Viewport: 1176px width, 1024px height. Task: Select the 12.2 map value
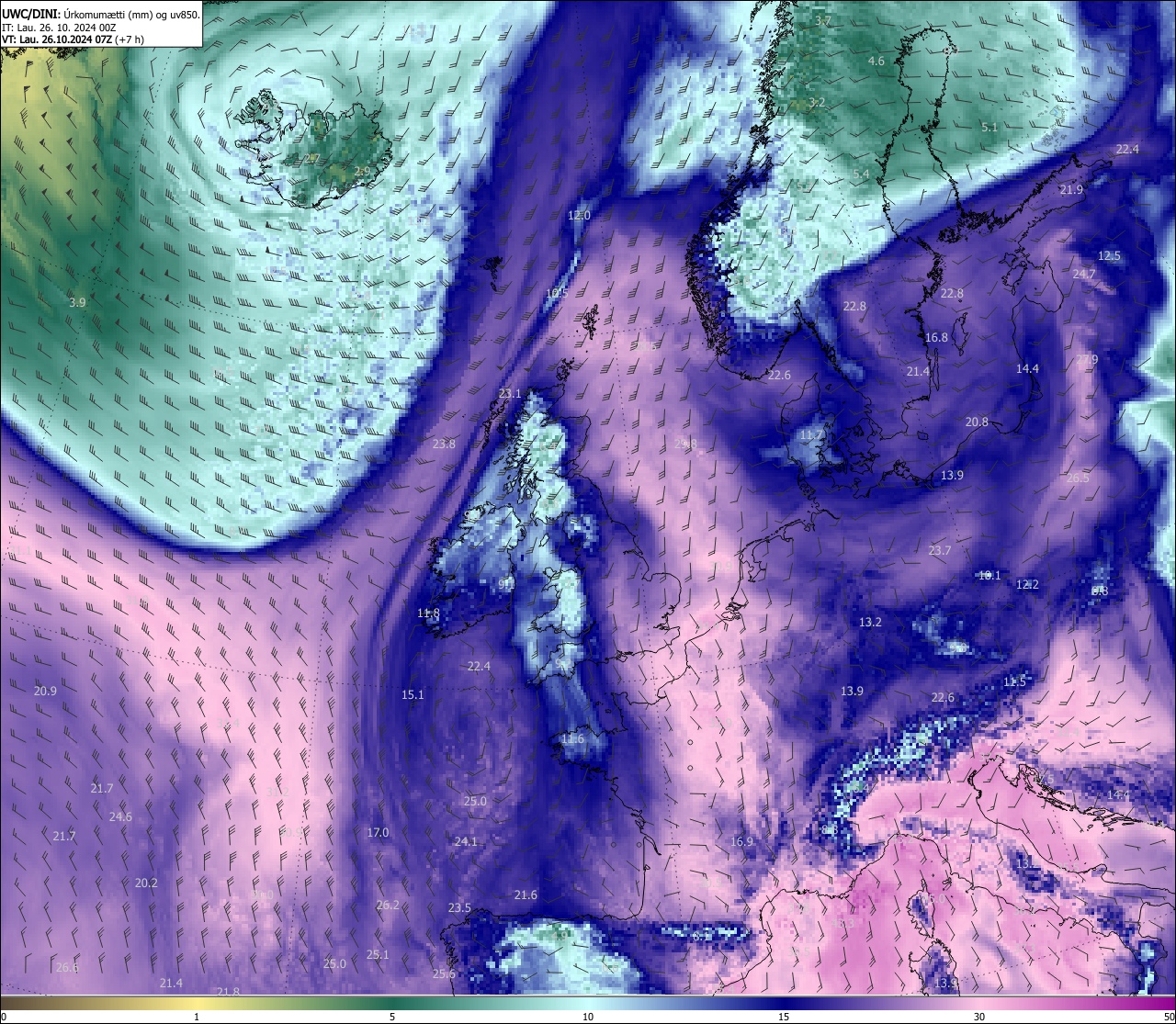(1027, 584)
